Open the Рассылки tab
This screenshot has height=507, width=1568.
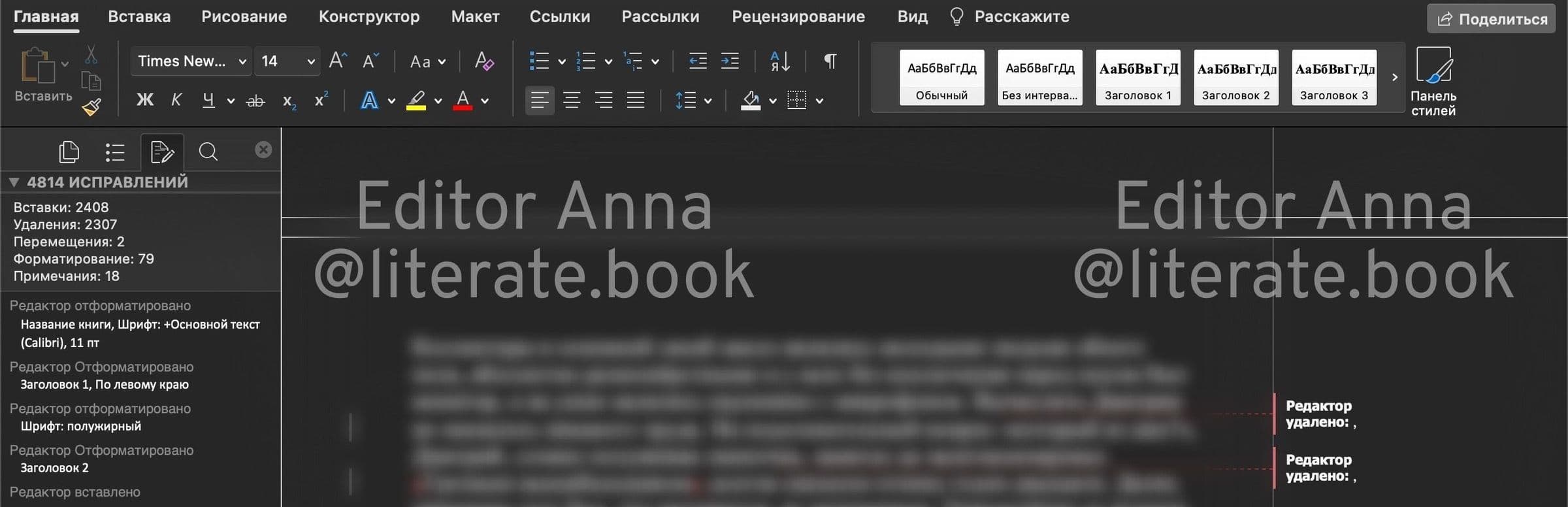[660, 17]
